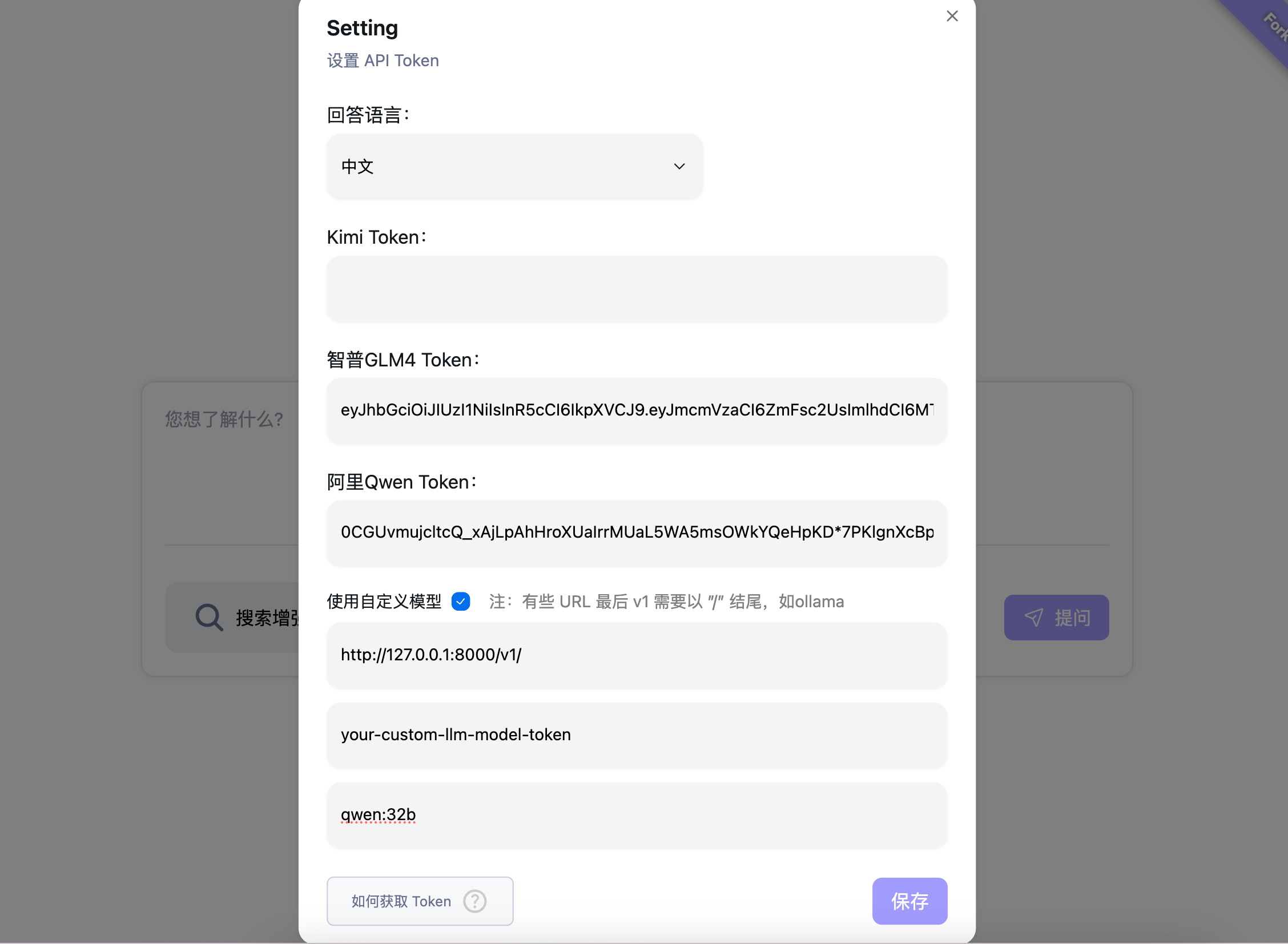Click the qwen:32b model name field
Viewport: 1288px width, 944px height.
tap(636, 816)
